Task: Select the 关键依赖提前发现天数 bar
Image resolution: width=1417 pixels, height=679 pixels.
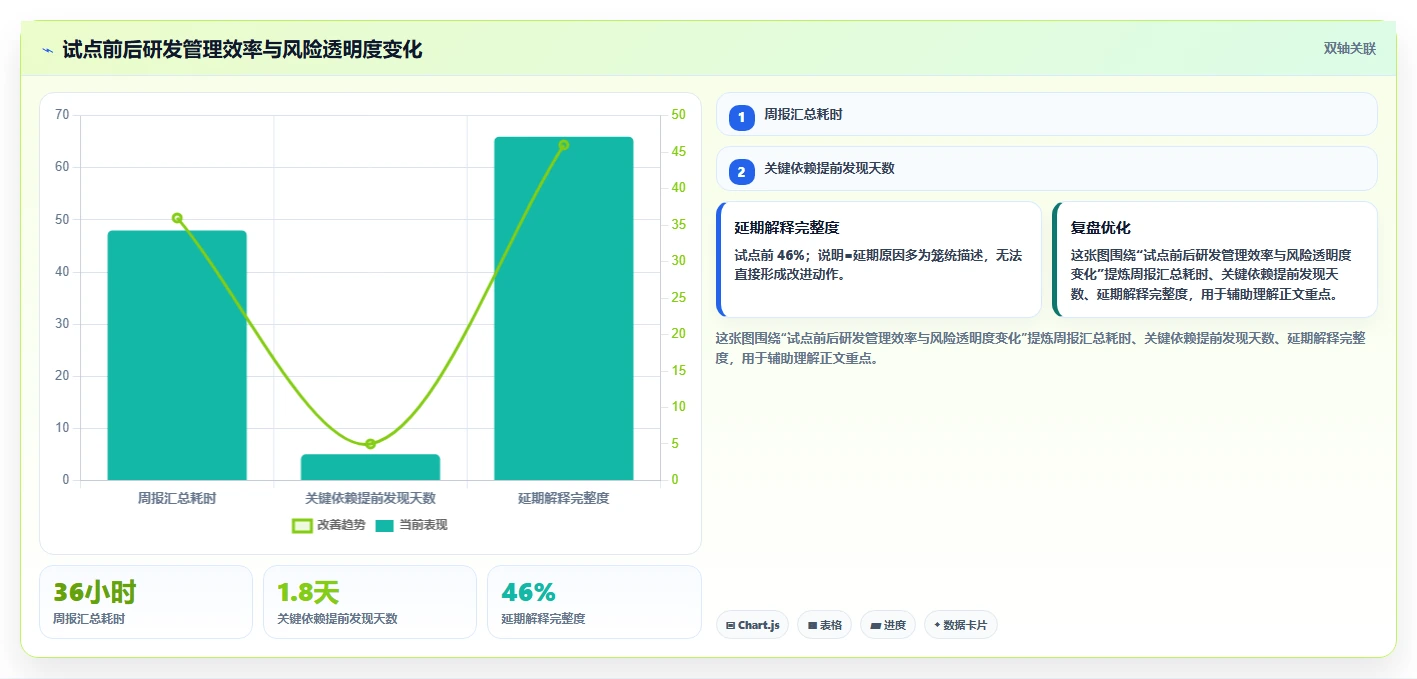Action: click(x=370, y=467)
